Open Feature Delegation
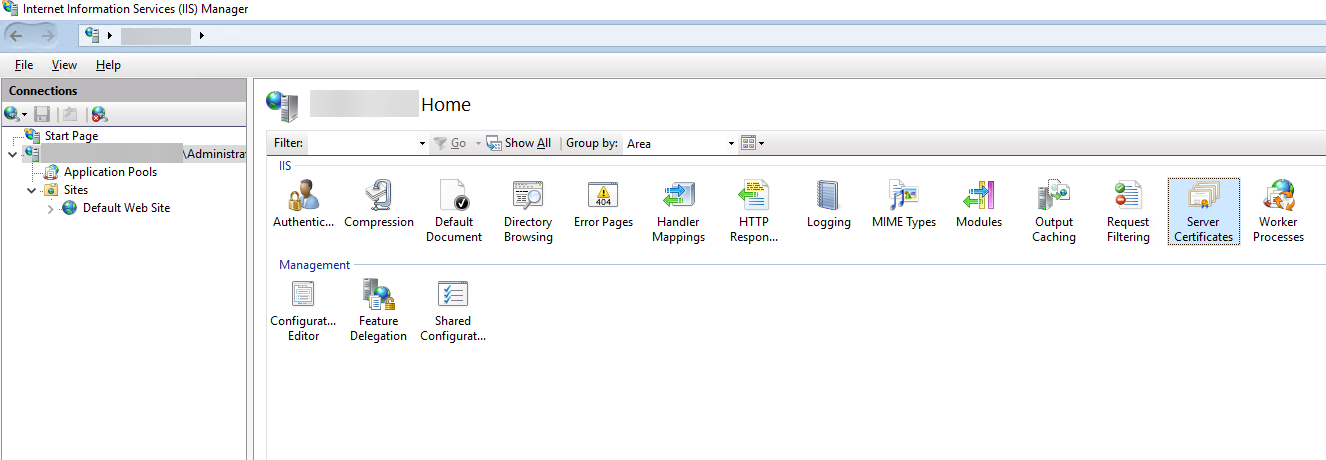 [378, 311]
